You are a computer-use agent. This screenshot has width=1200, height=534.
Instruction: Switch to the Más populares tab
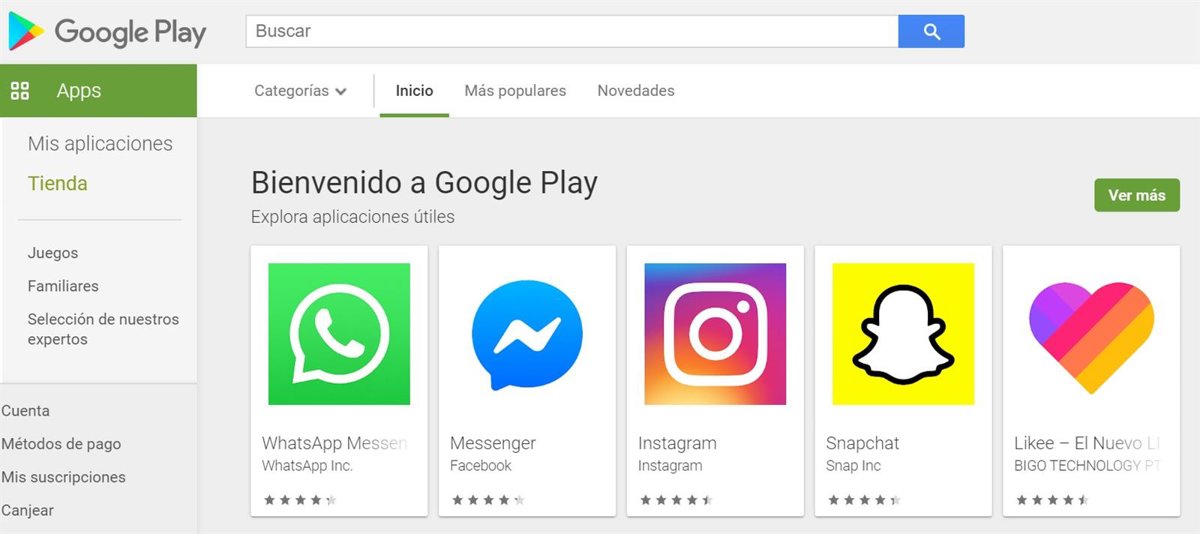tap(515, 91)
